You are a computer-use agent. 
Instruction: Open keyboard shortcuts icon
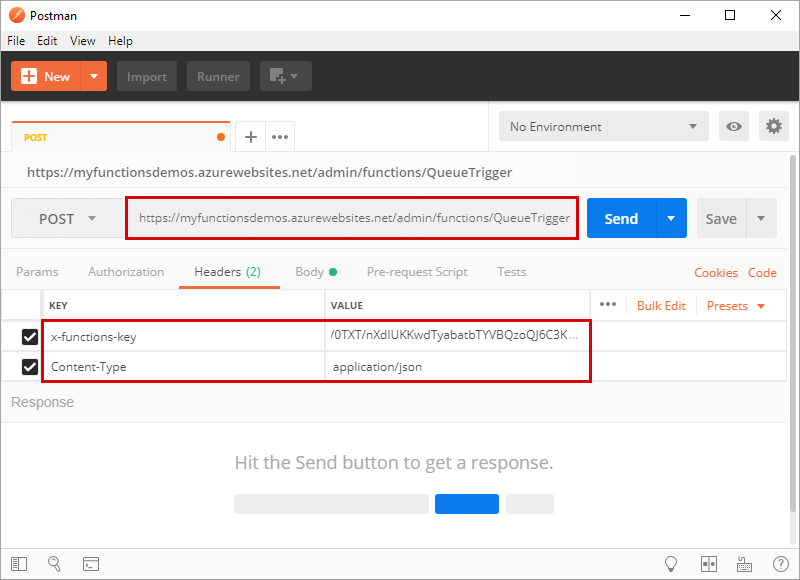tap(744, 564)
